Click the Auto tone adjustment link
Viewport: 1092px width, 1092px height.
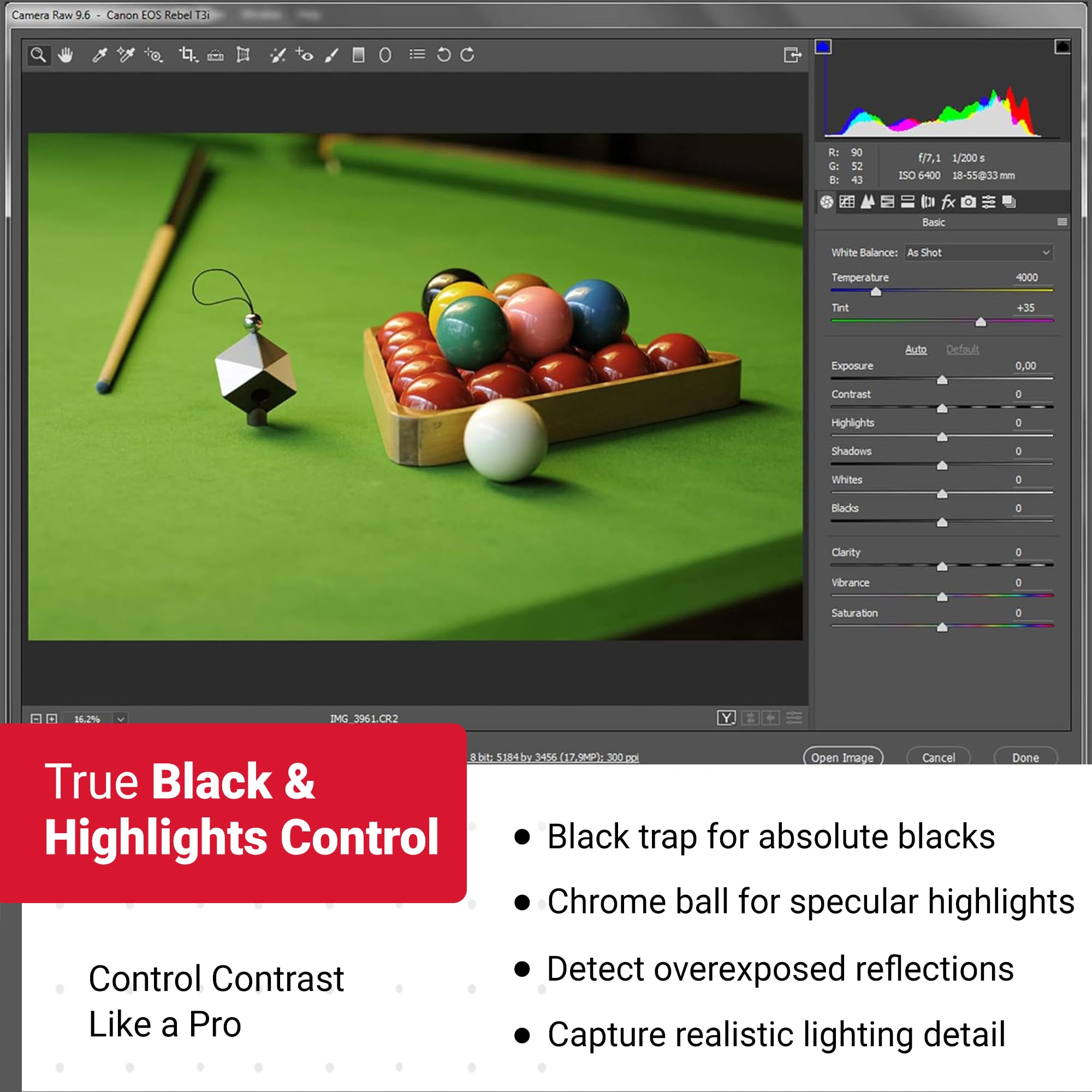click(916, 349)
